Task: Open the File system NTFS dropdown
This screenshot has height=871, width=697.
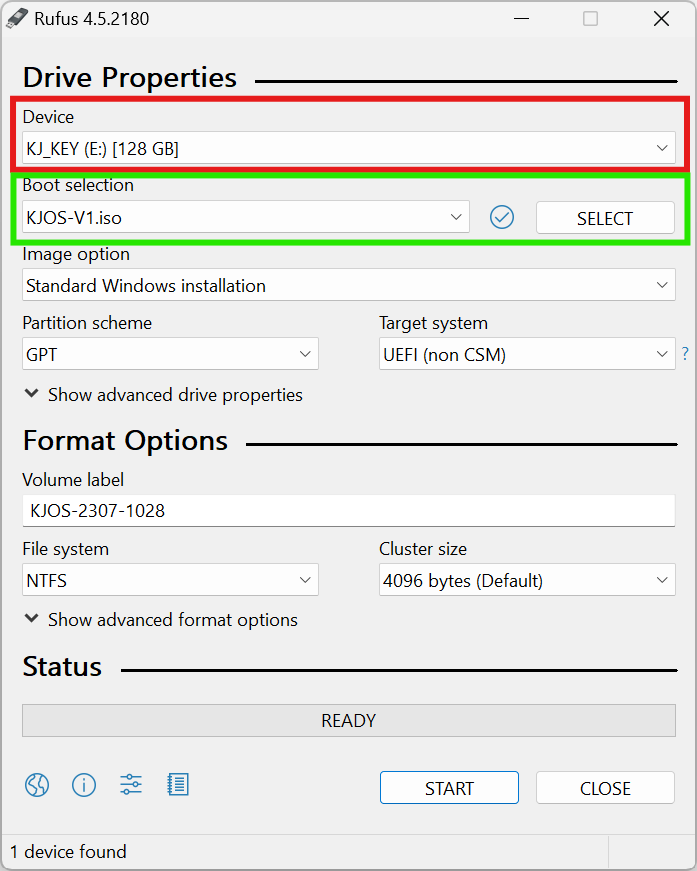Action: (171, 580)
